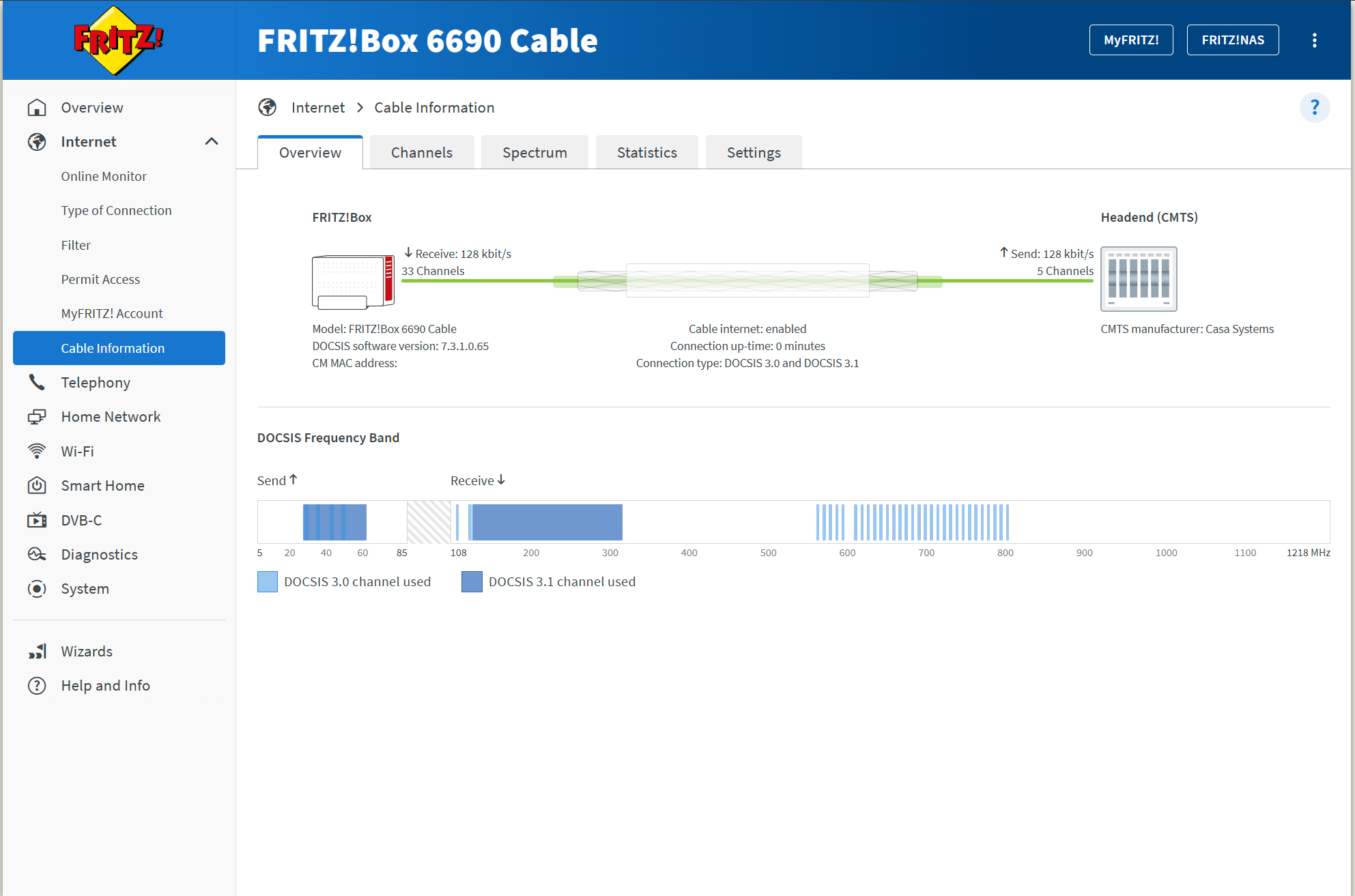Click the DOCSIS 3.1 channel used swatch
1355x896 pixels.
(472, 582)
